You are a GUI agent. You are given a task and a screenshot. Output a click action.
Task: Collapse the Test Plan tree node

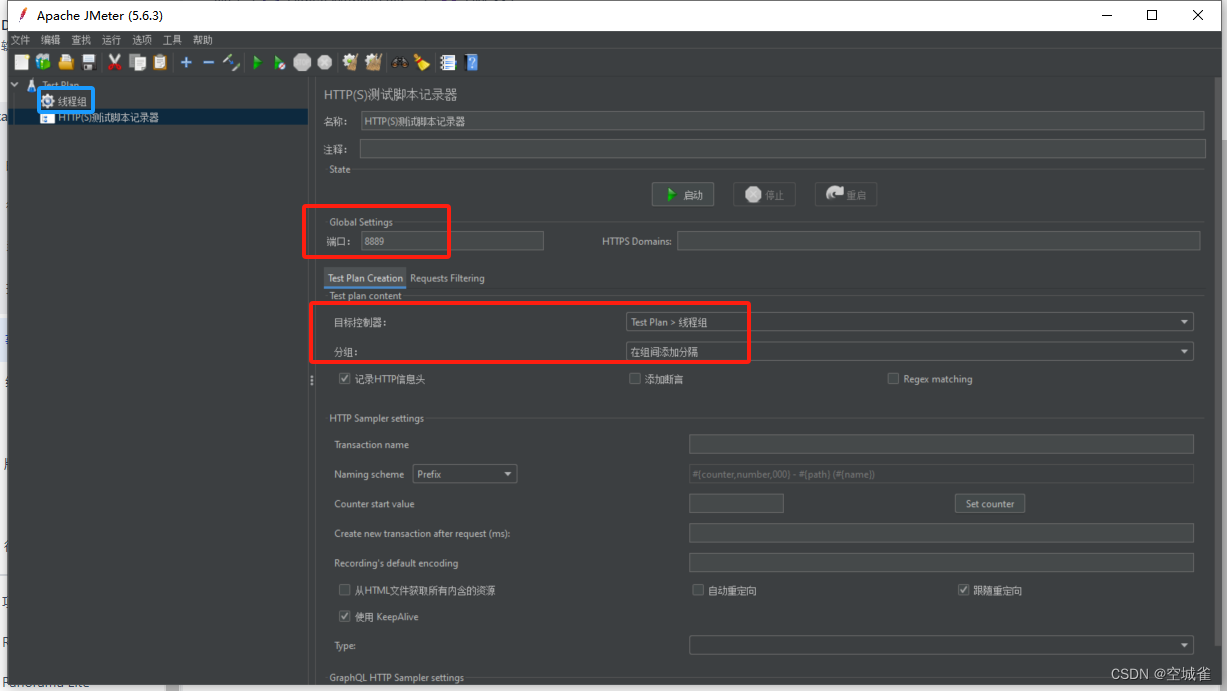pyautogui.click(x=15, y=85)
